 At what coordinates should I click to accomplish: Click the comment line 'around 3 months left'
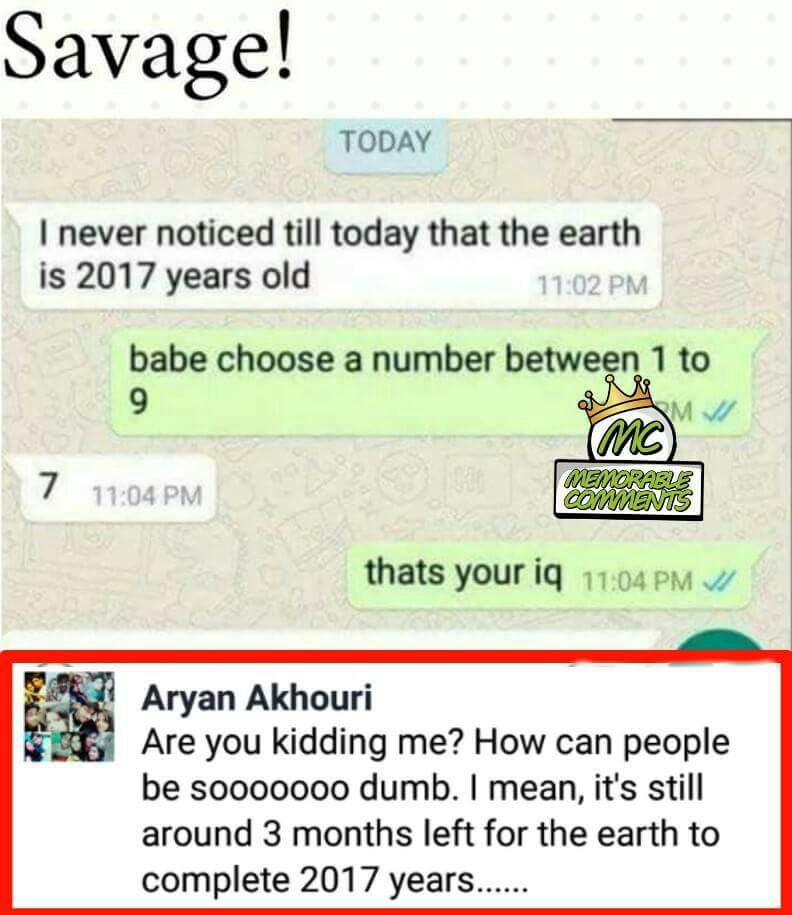coord(430,833)
